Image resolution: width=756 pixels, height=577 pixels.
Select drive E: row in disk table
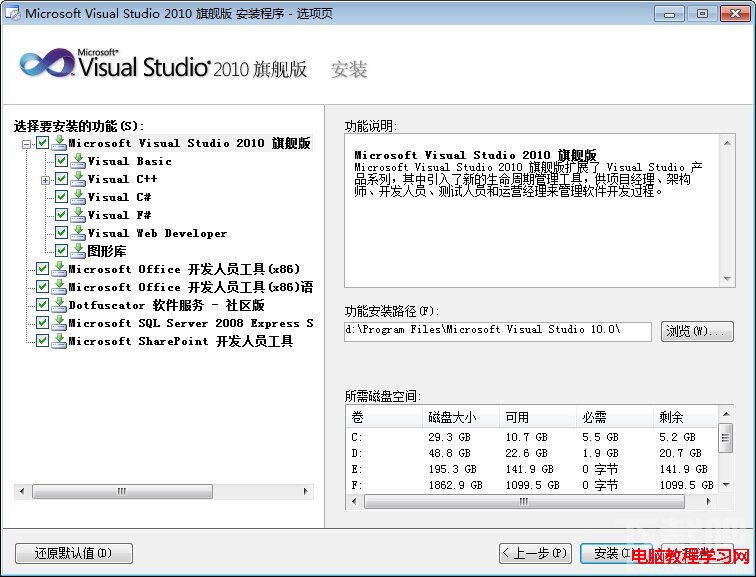[532, 469]
